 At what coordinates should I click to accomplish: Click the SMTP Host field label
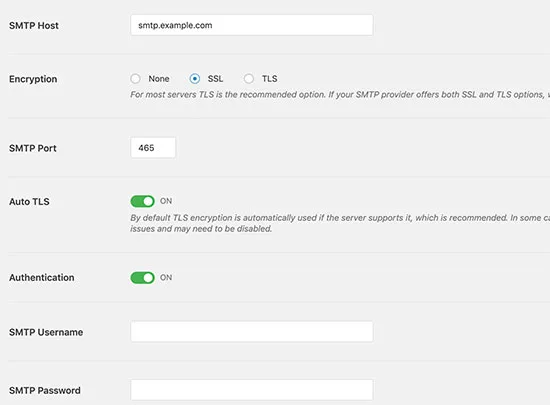34,26
